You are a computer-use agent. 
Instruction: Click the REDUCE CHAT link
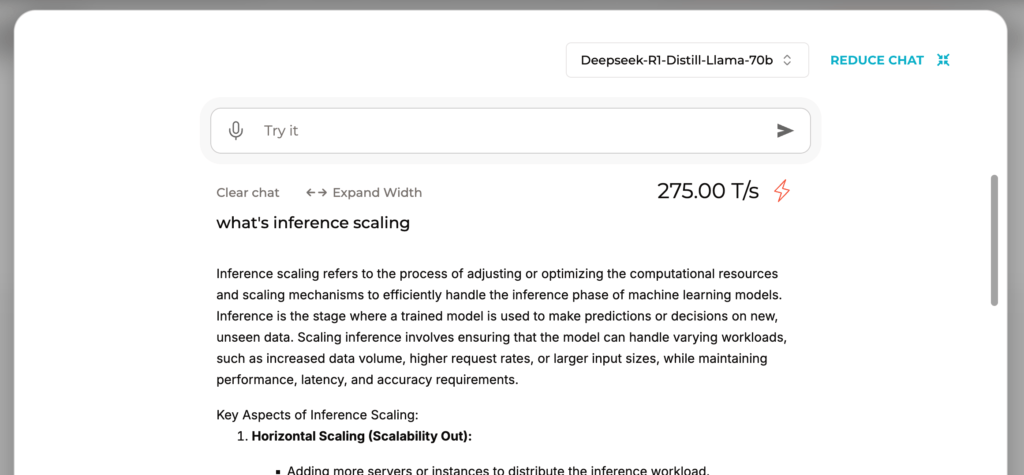(x=876, y=60)
